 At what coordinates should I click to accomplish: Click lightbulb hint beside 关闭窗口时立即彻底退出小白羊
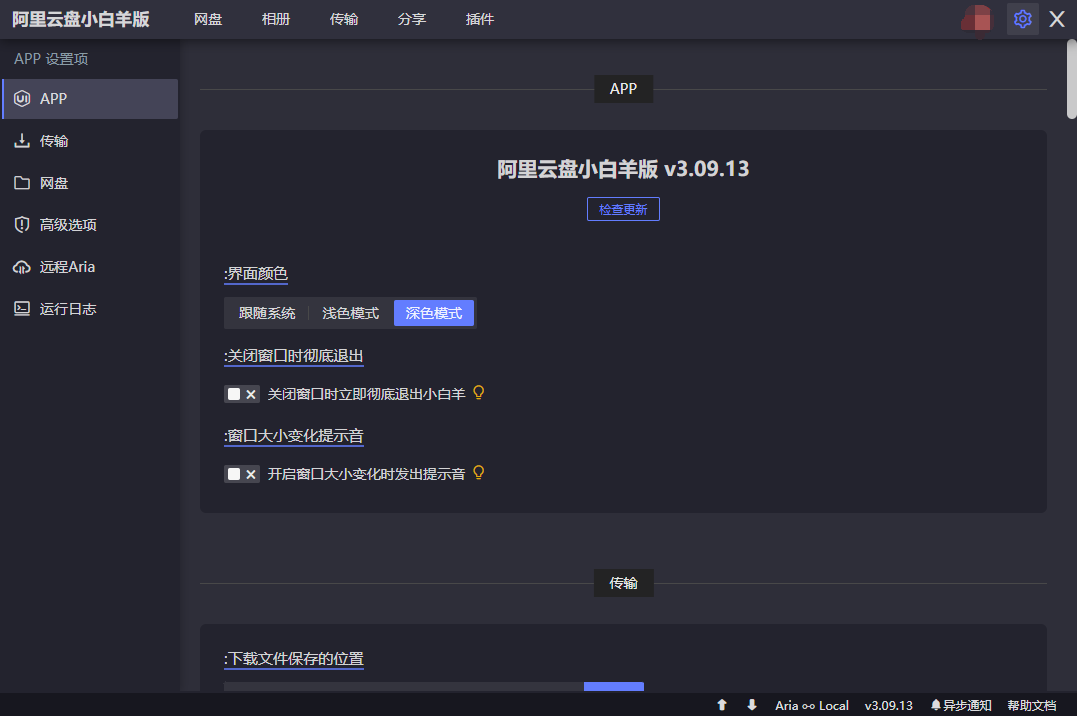pyautogui.click(x=479, y=393)
